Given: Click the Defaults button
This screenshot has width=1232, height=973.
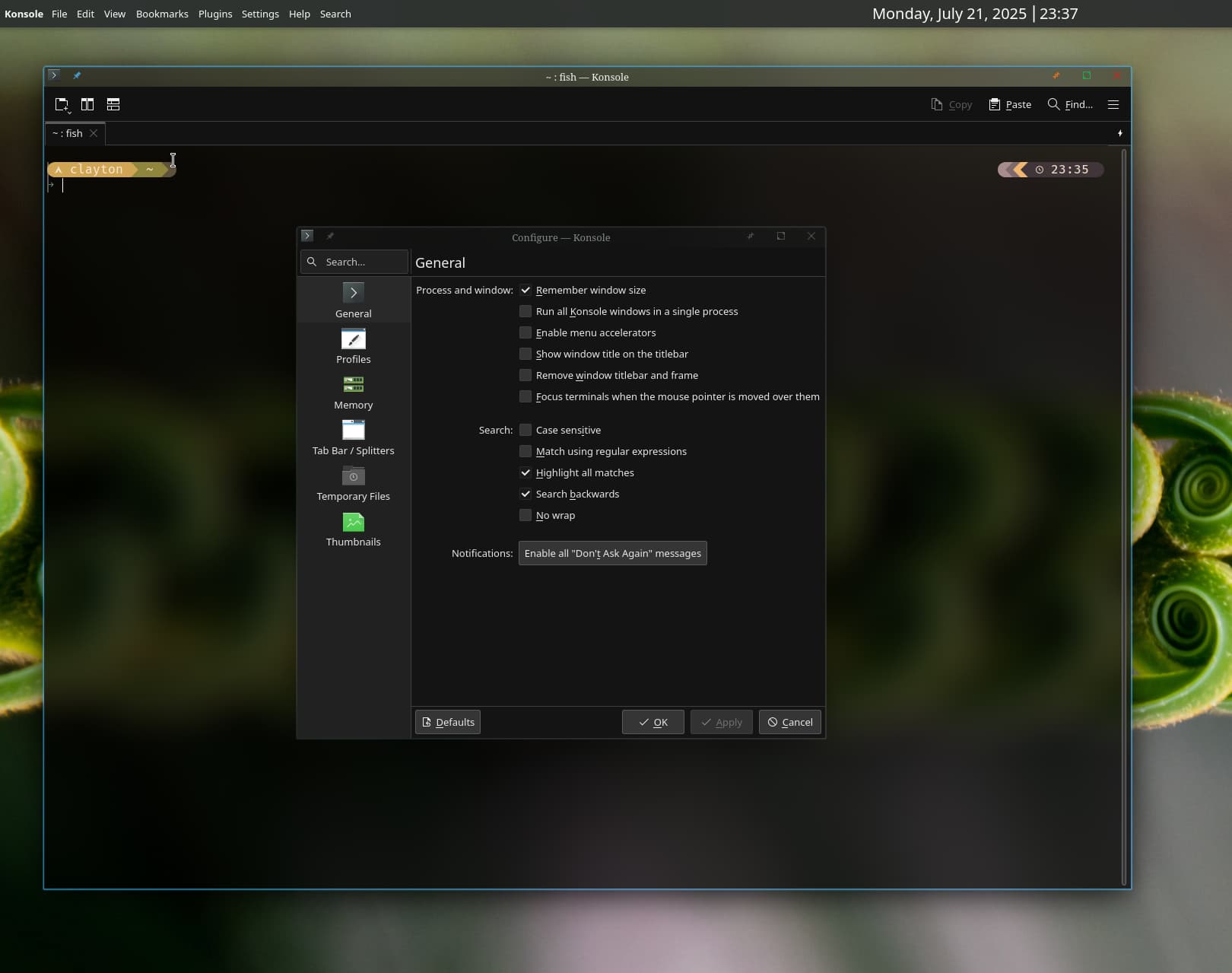Looking at the screenshot, I should pyautogui.click(x=448, y=722).
